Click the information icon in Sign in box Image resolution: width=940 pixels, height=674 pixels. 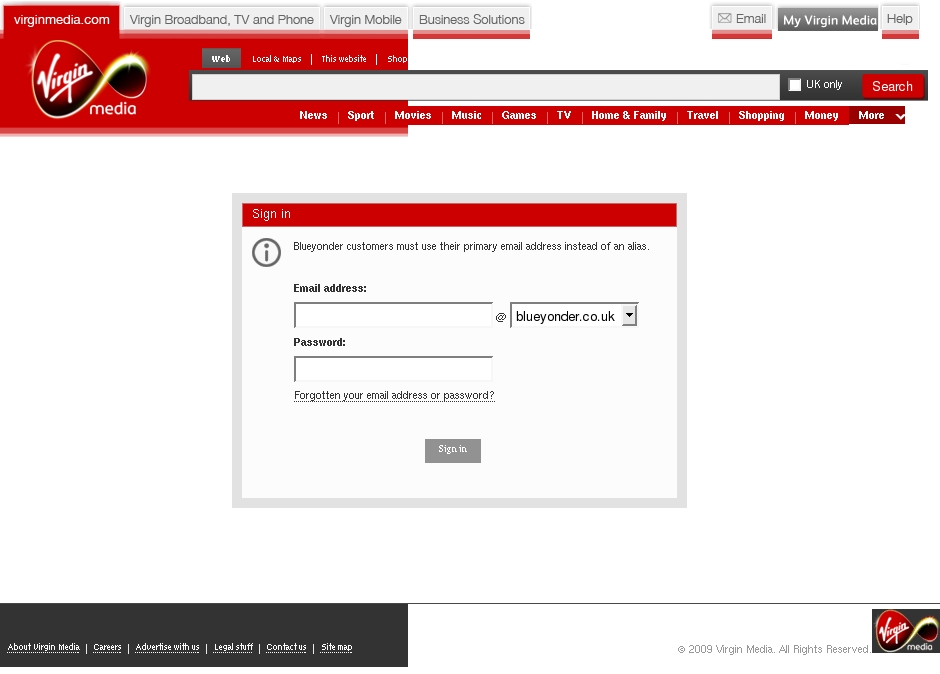[x=266, y=252]
